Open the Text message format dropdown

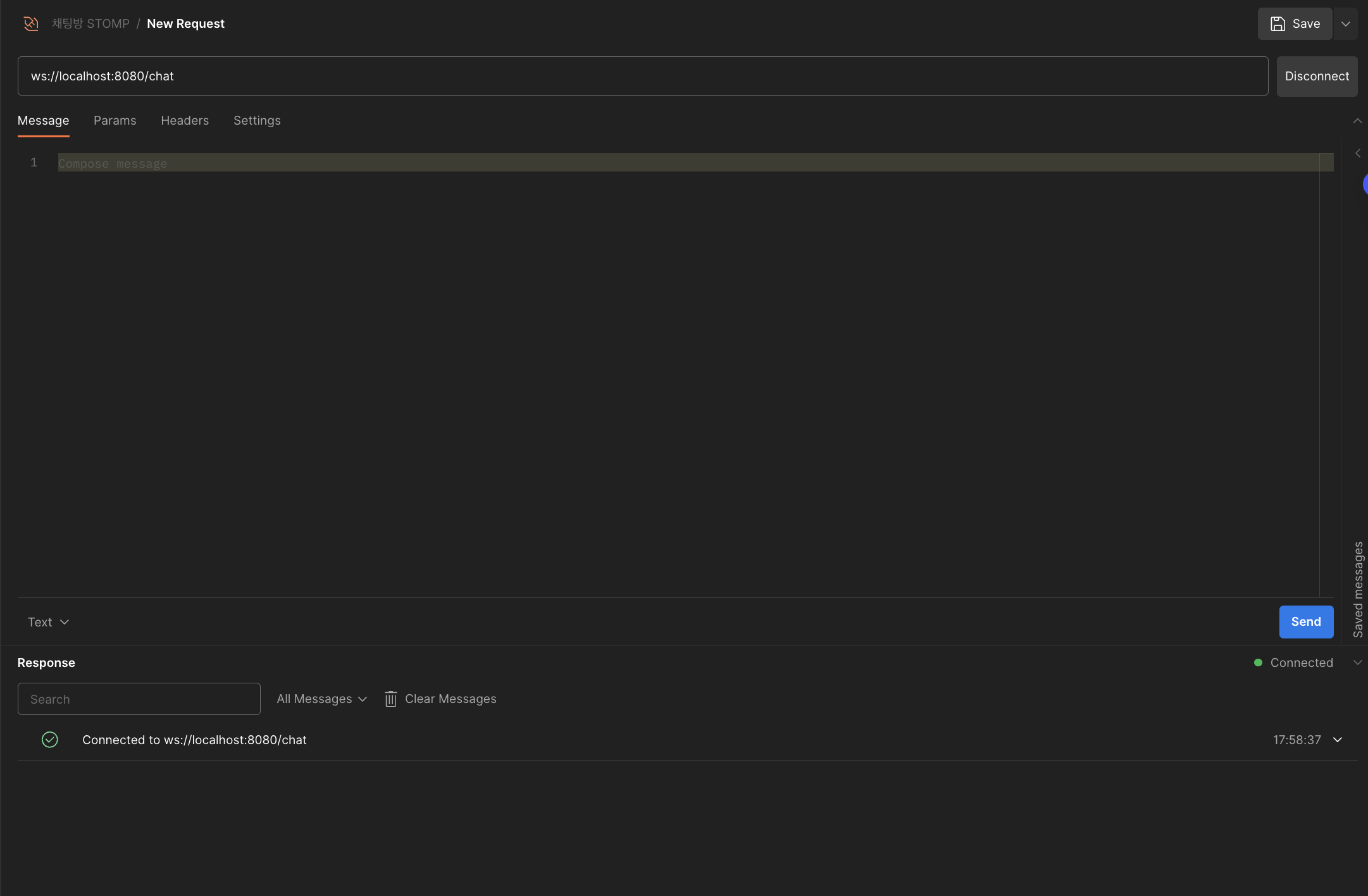[48, 622]
